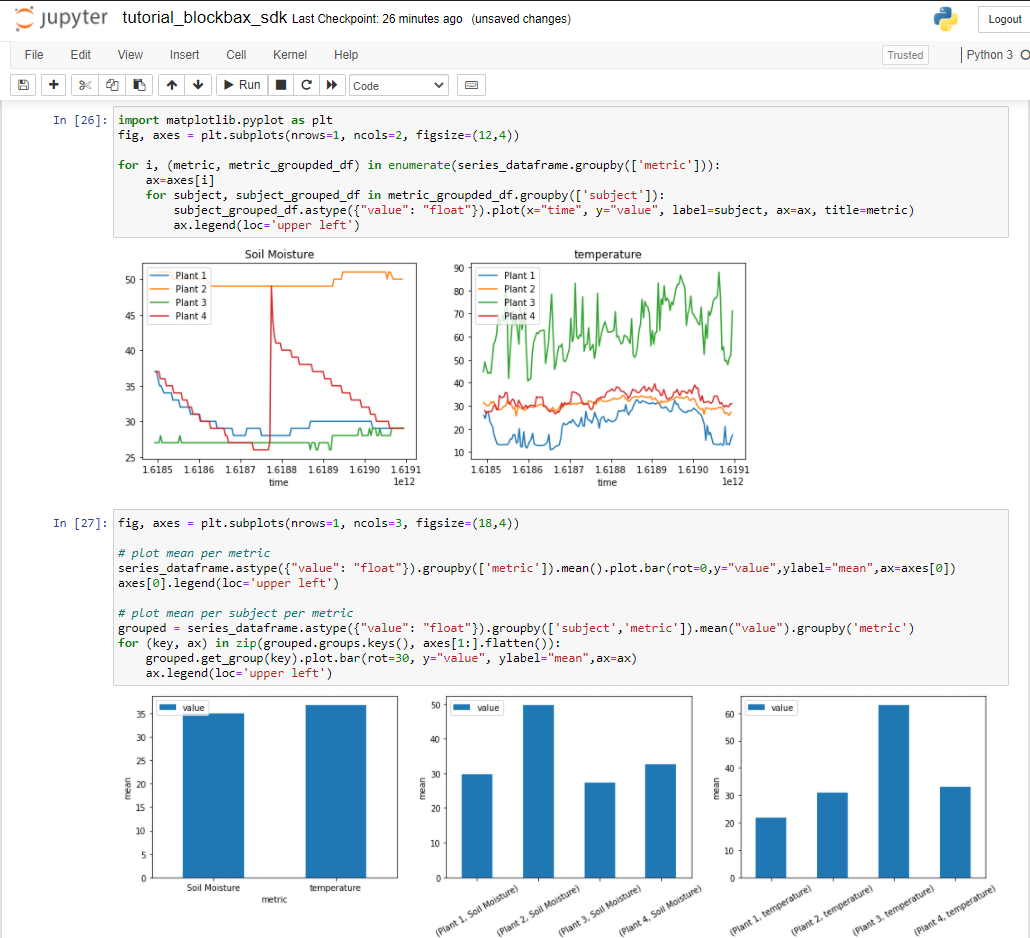Open the command palette keyboard icon
The height and width of the screenshot is (938, 1030).
(x=470, y=84)
